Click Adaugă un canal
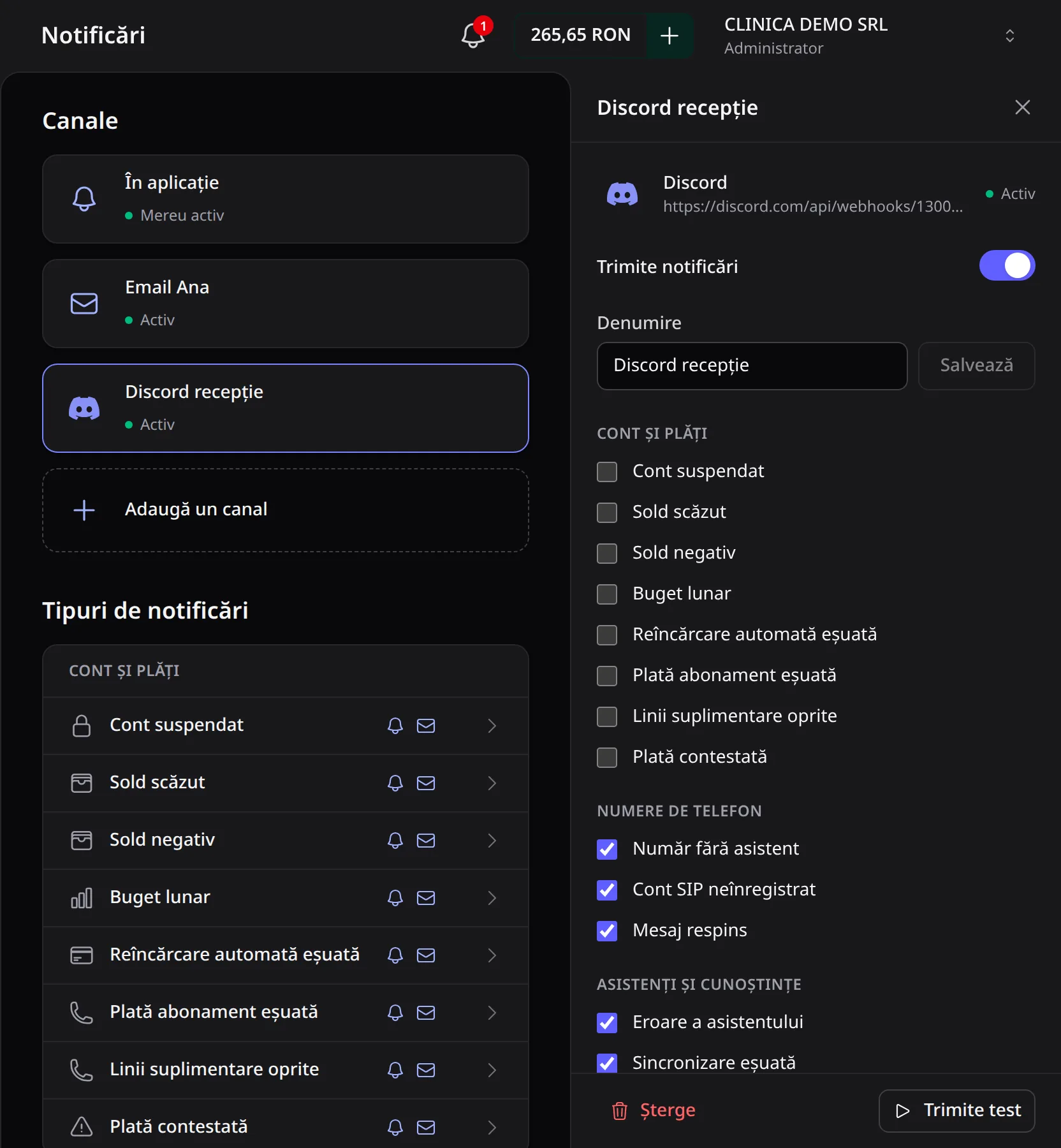The image size is (1061, 1148). point(286,510)
